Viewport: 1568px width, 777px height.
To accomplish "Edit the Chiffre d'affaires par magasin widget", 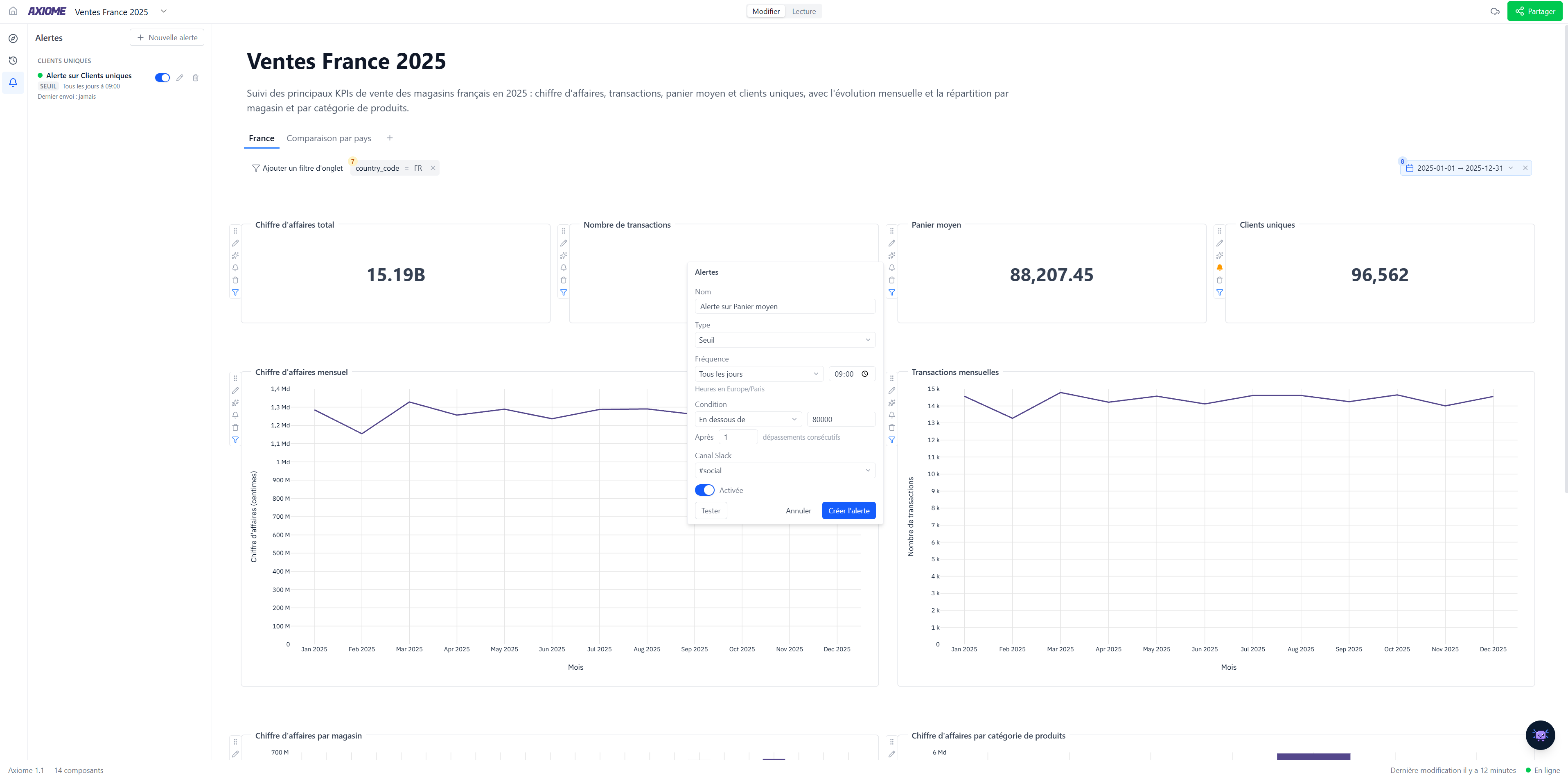I will (235, 754).
